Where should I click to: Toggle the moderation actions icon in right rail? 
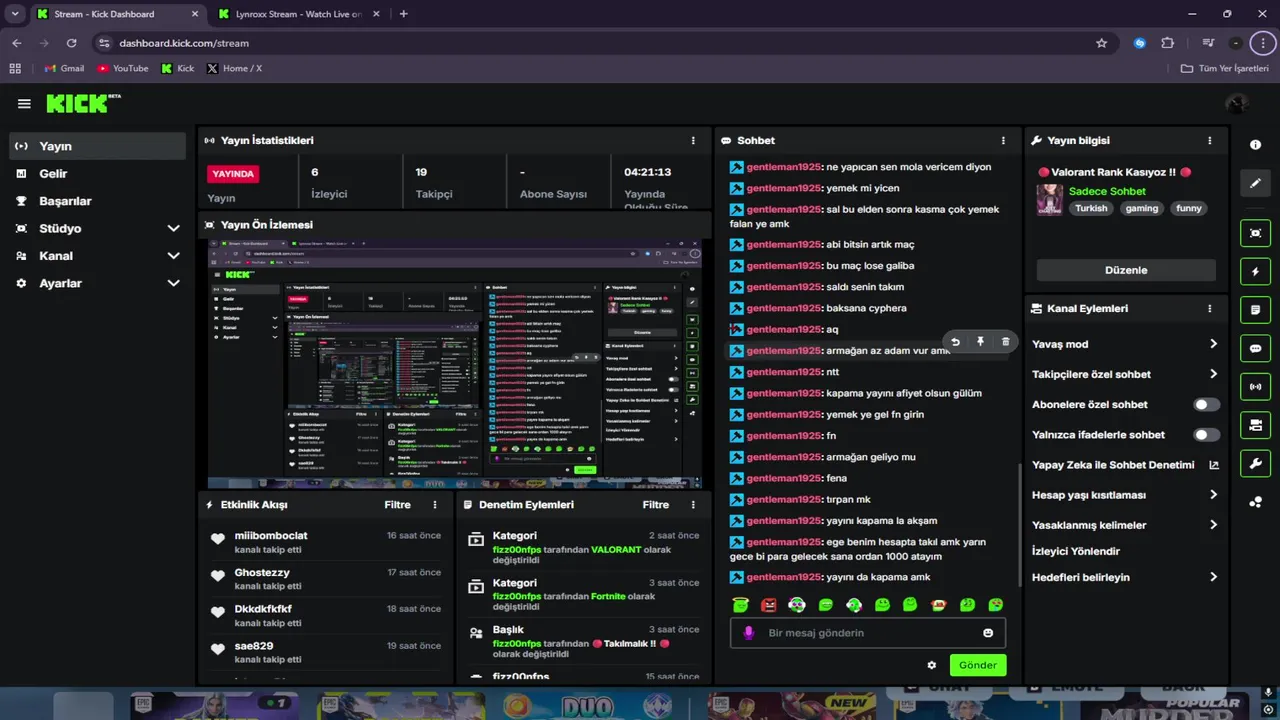(1255, 425)
